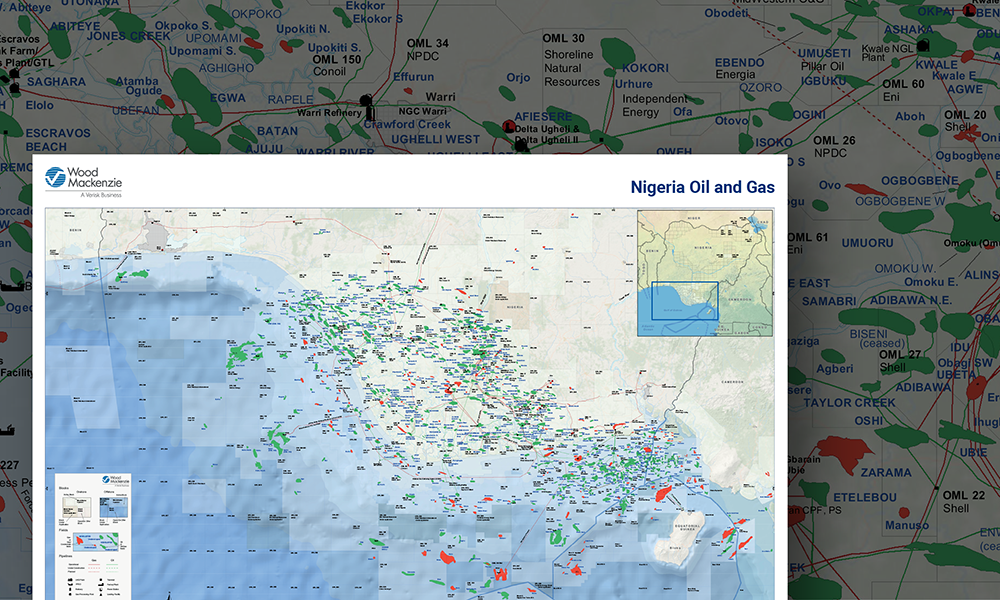Image resolution: width=1000 pixels, height=600 pixels.
Task: Click the 'OML 150' block label
Action: pyautogui.click(x=337, y=59)
